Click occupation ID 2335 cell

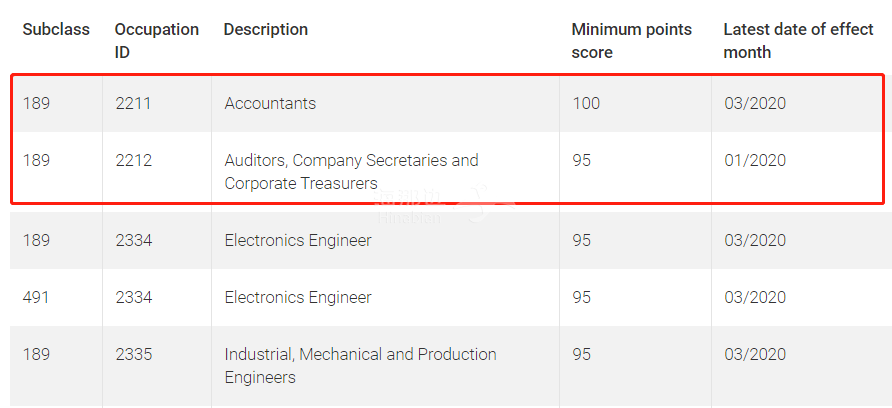[x=133, y=354]
